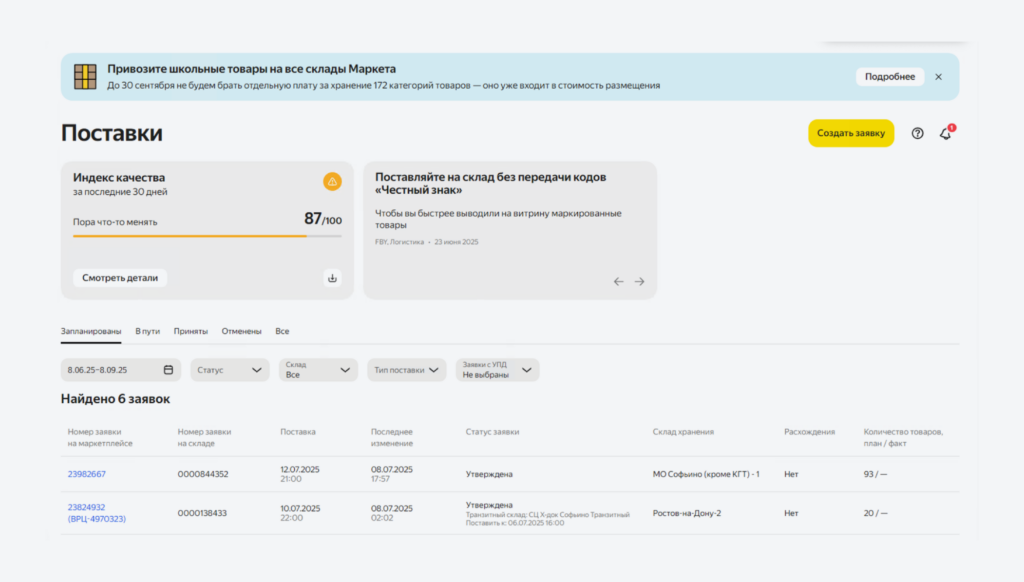Go to previous news card arrow
Viewport: 1024px width, 582px height.
[618, 282]
